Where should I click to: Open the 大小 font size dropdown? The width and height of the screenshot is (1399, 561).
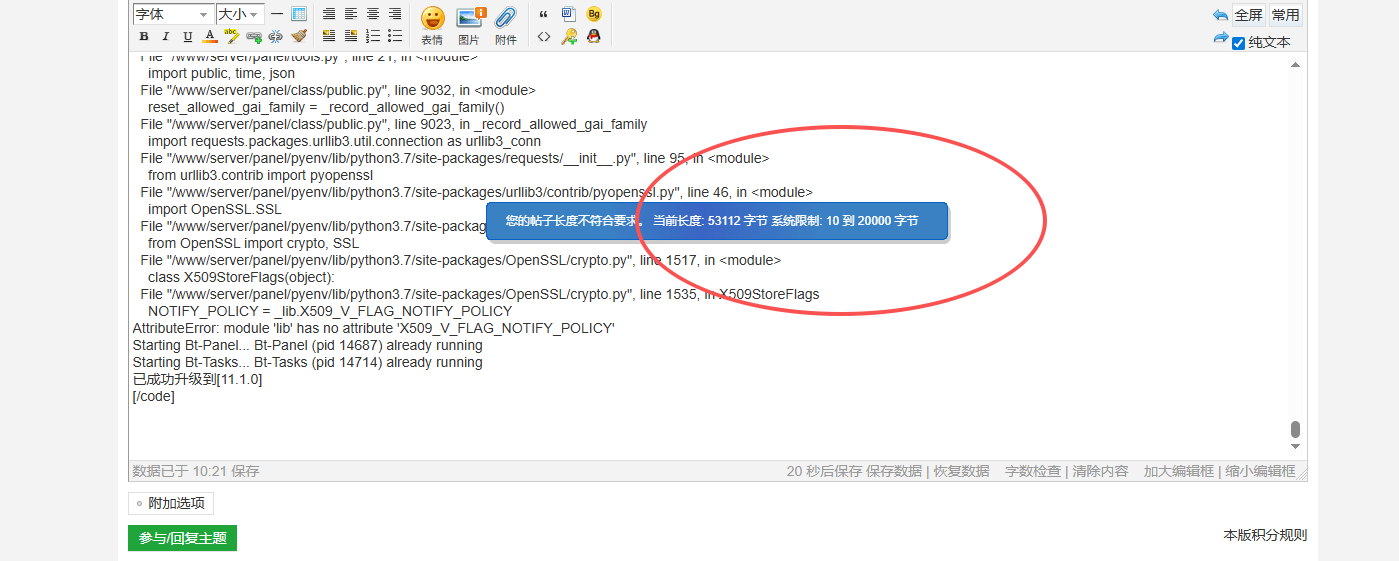240,14
